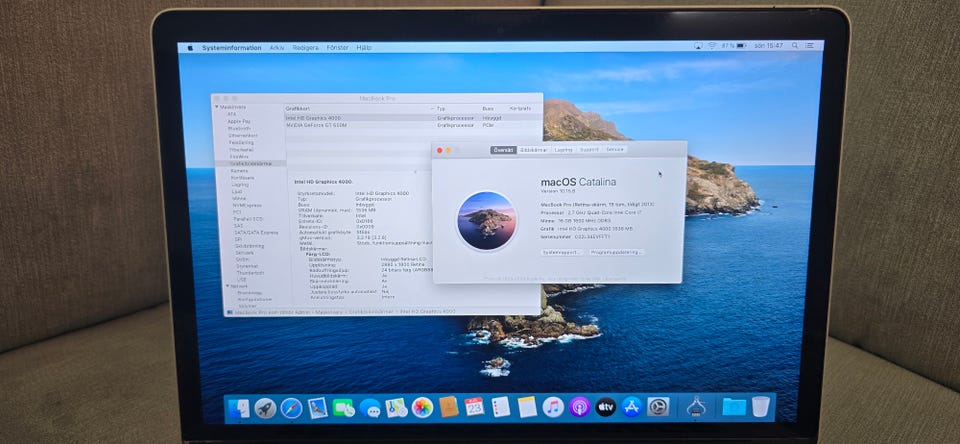Switch to the Service tab
Image resolution: width=960 pixels, height=444 pixels.
[x=614, y=150]
